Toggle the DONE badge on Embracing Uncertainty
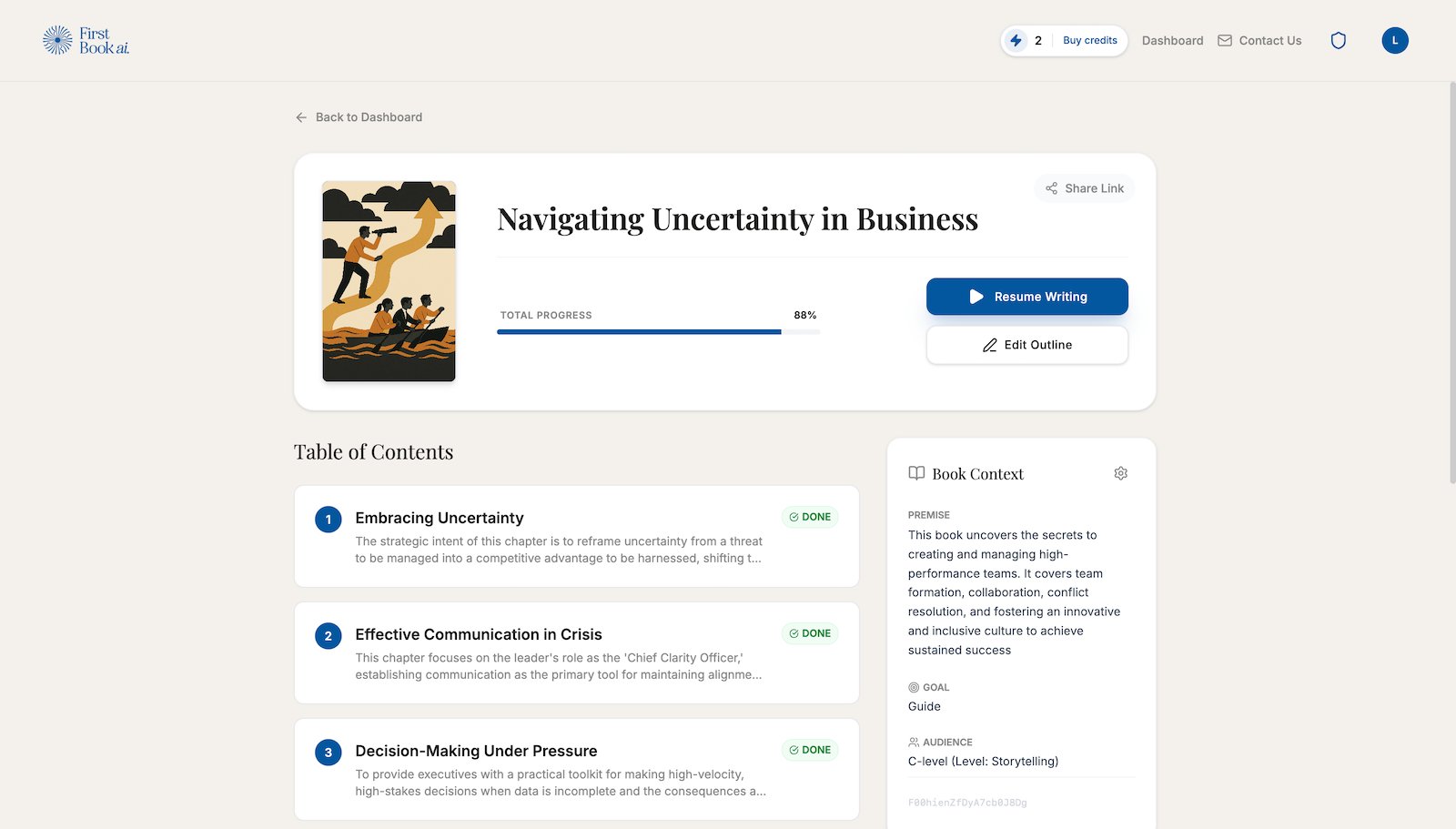 [x=809, y=516]
